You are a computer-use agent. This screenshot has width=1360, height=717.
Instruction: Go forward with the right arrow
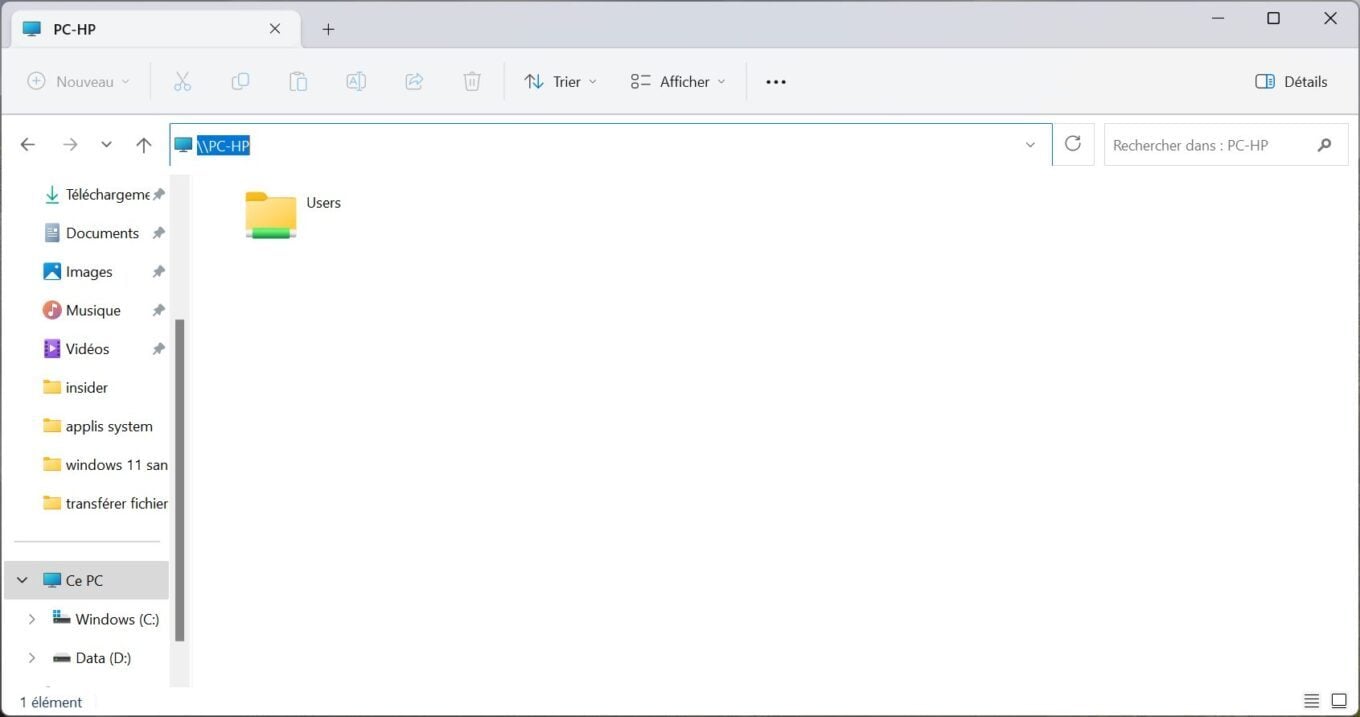[x=70, y=145]
